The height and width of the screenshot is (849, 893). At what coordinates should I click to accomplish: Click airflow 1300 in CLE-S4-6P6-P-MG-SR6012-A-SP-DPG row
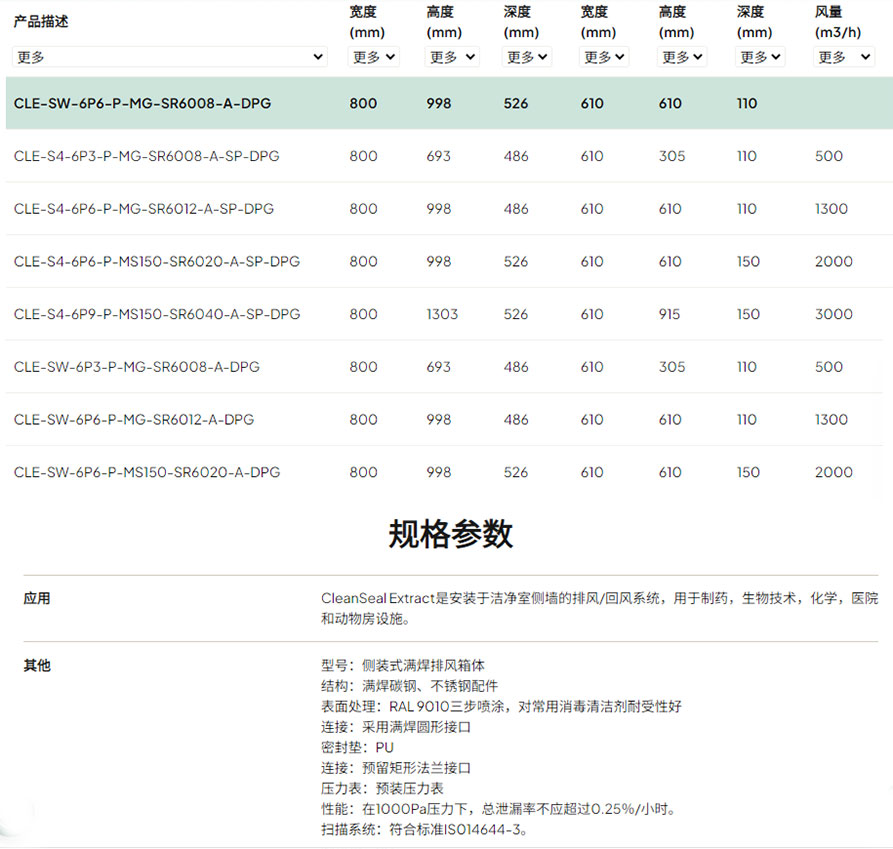click(x=831, y=209)
